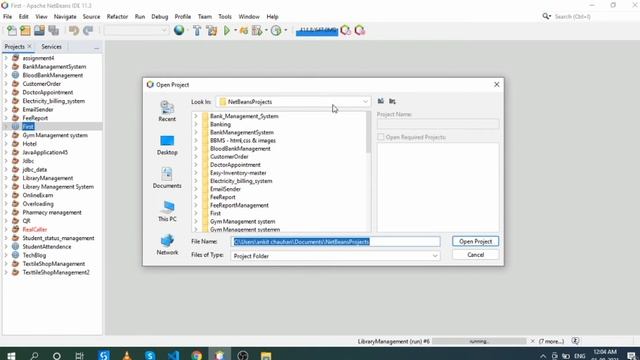640x360 pixels.
Task: Select the Easy-Inventory-master folder in dialog
Action: (238, 173)
